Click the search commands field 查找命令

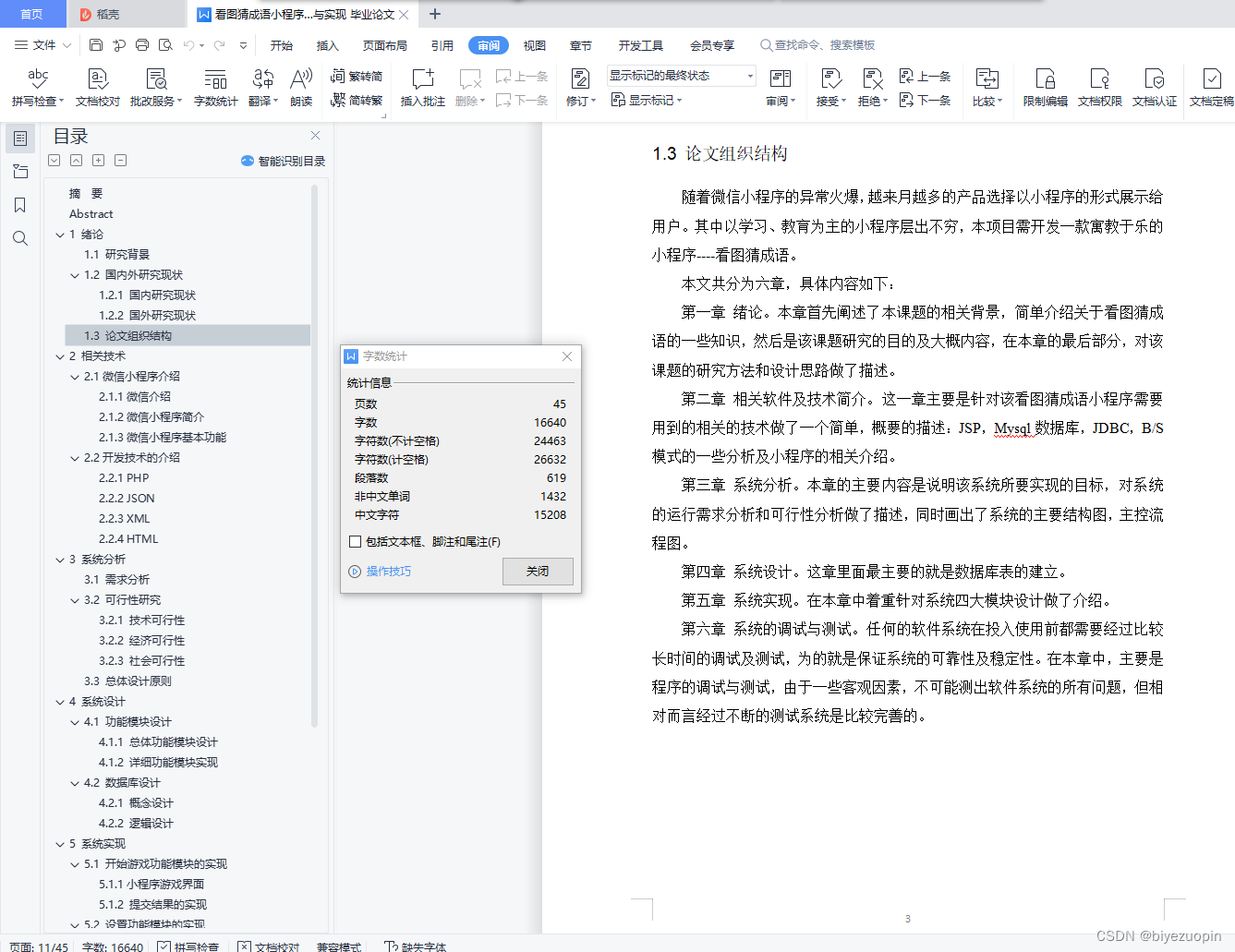click(x=817, y=45)
